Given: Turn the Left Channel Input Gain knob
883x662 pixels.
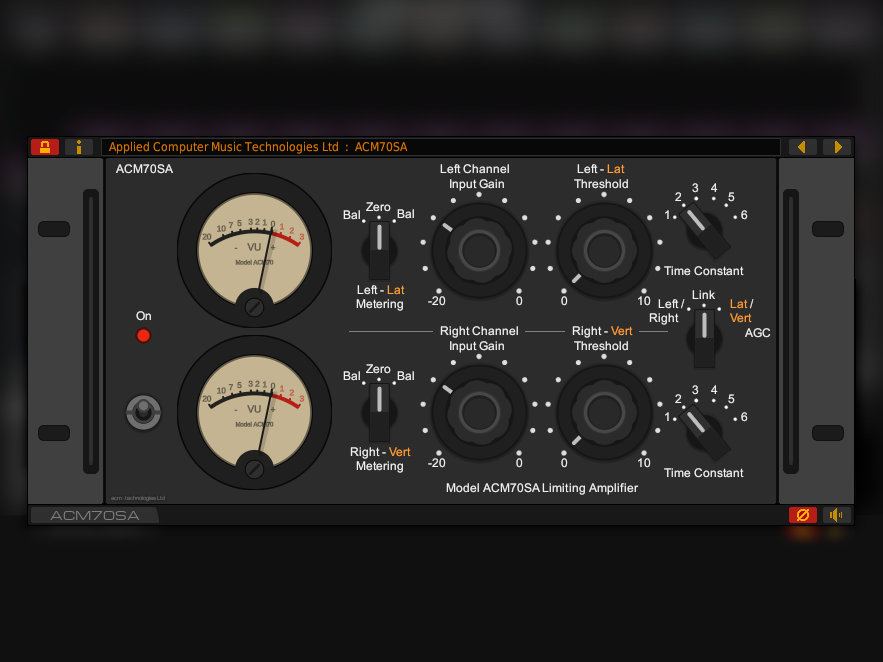Looking at the screenshot, I should pyautogui.click(x=478, y=250).
